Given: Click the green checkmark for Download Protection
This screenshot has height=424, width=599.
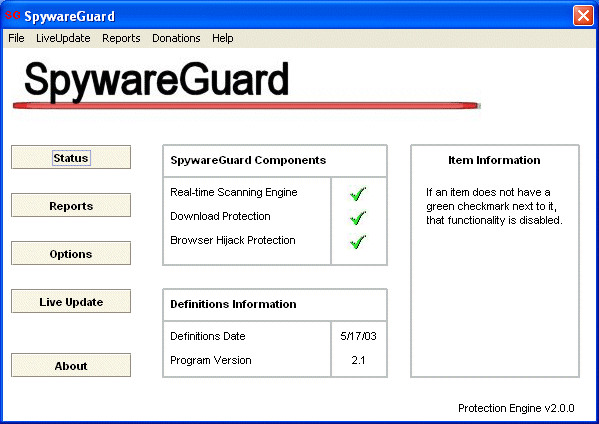Looking at the screenshot, I should [x=358, y=218].
